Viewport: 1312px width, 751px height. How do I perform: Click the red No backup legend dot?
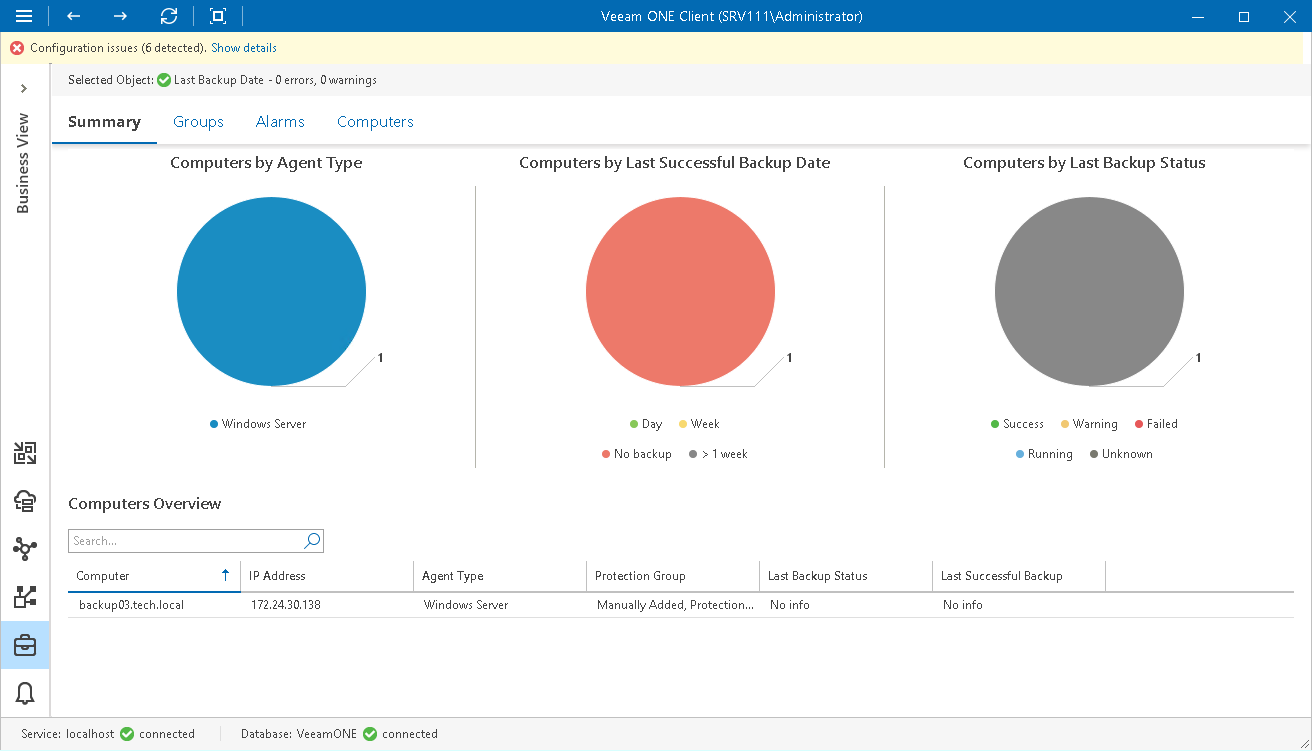pyautogui.click(x=606, y=454)
